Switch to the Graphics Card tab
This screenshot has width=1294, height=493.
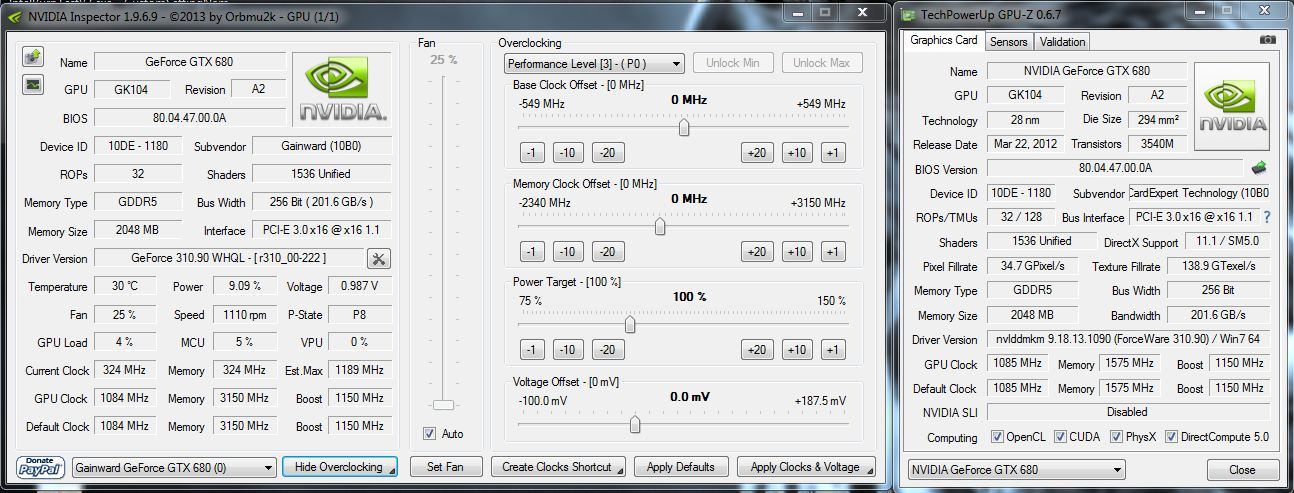coord(944,40)
